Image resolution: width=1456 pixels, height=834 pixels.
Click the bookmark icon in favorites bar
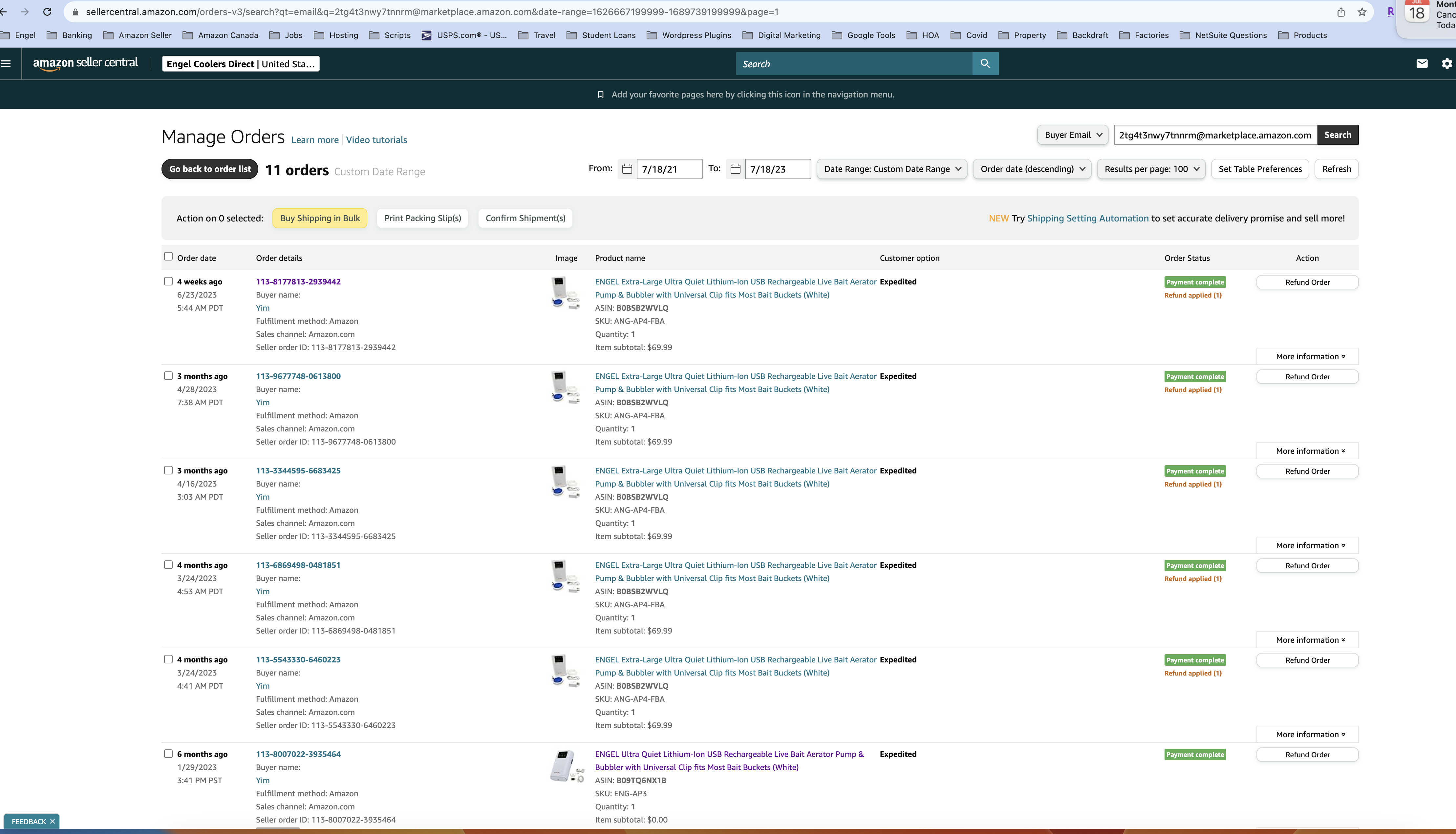pyautogui.click(x=601, y=94)
